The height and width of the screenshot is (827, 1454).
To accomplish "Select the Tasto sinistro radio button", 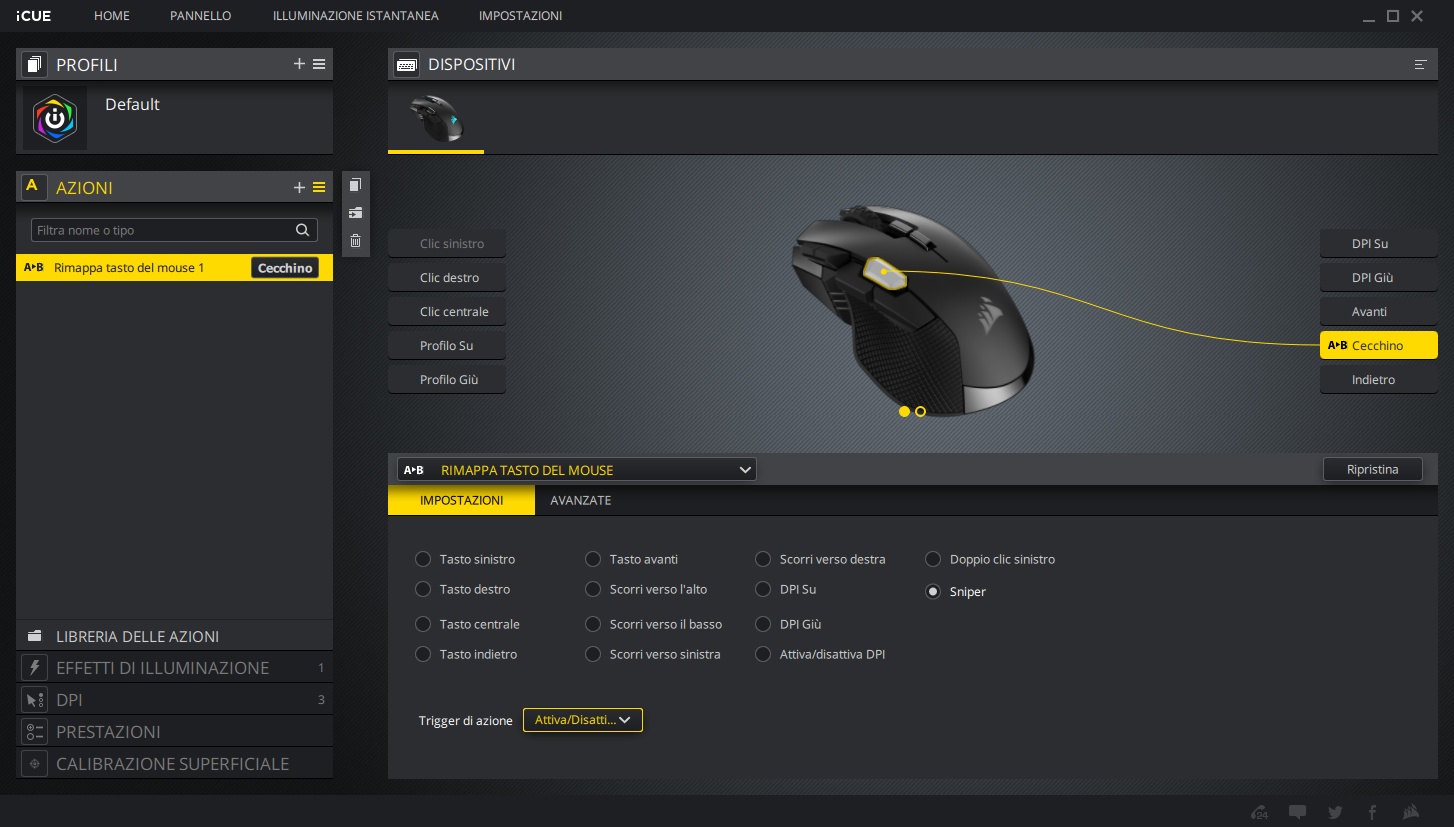I will [x=422, y=559].
